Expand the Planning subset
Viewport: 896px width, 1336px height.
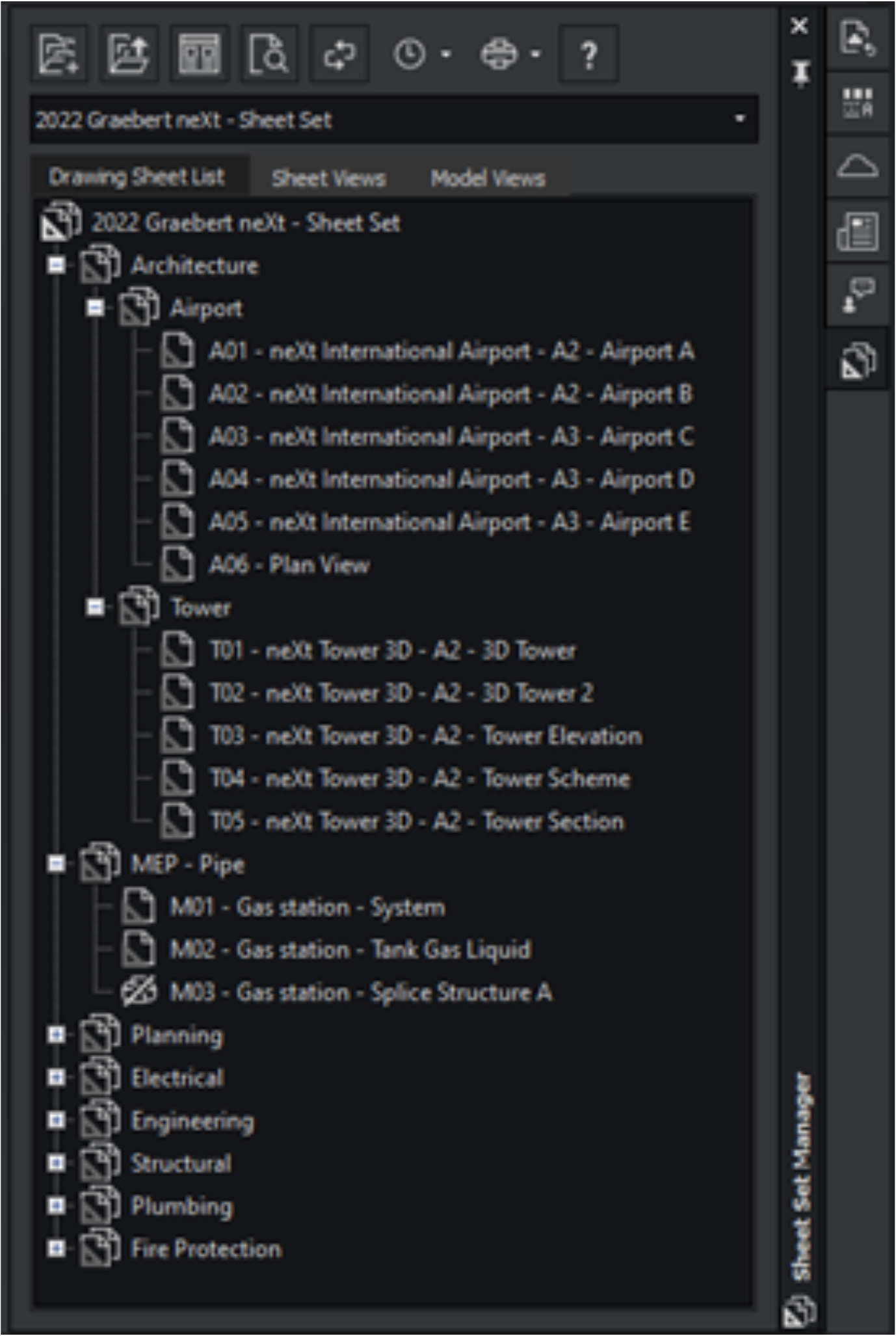(57, 1035)
